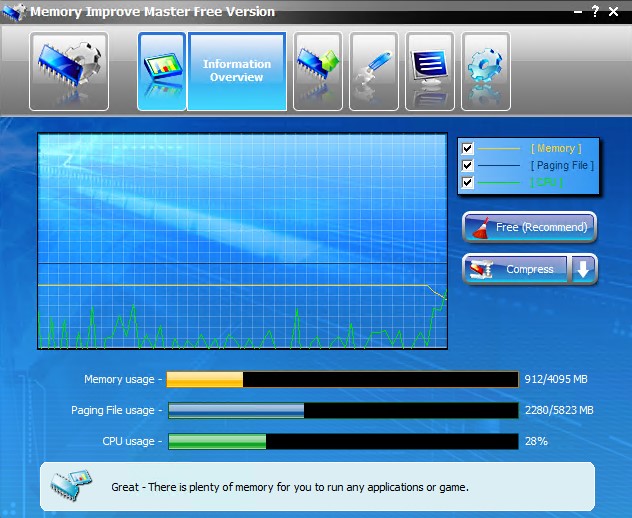Minimize the Memory Improve Master window
Screen dimensions: 632x518
[x=578, y=12]
